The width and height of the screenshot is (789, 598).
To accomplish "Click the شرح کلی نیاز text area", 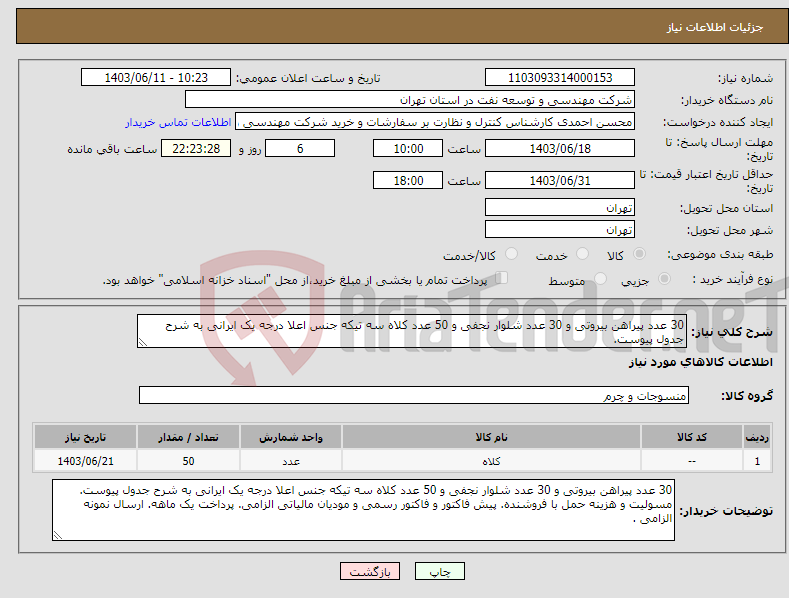I will pos(412,331).
